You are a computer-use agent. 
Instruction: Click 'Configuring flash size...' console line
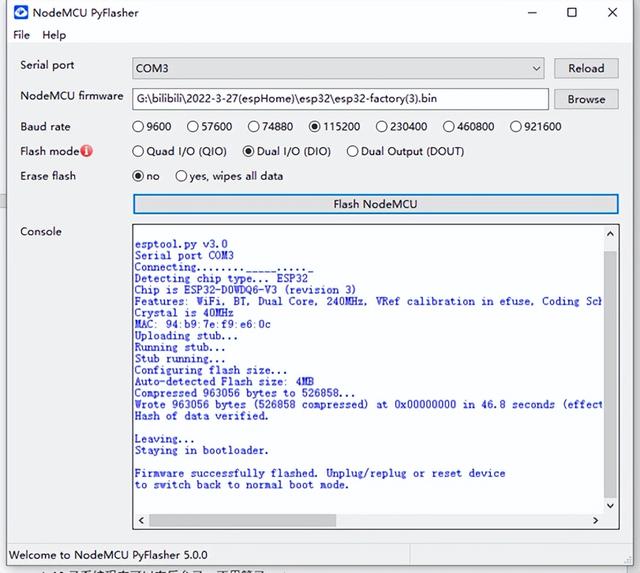coord(211,370)
